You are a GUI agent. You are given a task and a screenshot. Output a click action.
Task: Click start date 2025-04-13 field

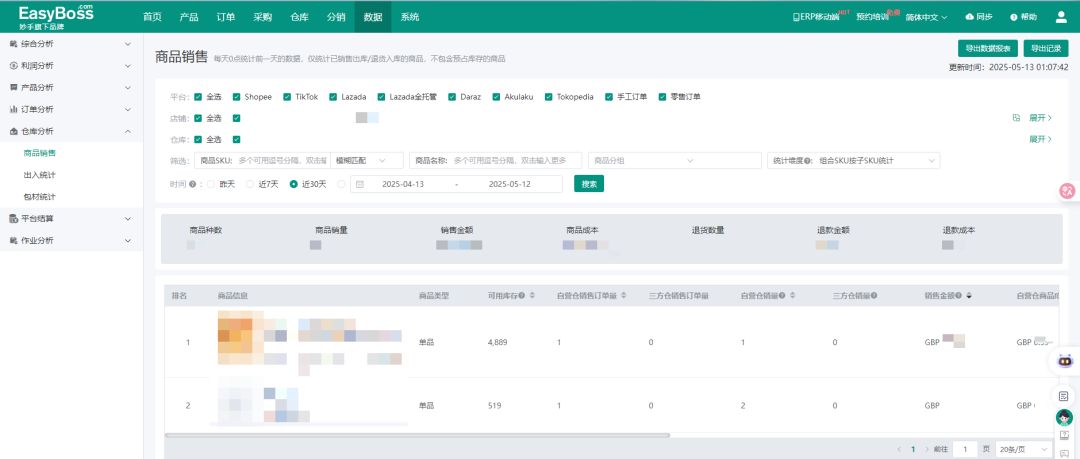pyautogui.click(x=403, y=184)
